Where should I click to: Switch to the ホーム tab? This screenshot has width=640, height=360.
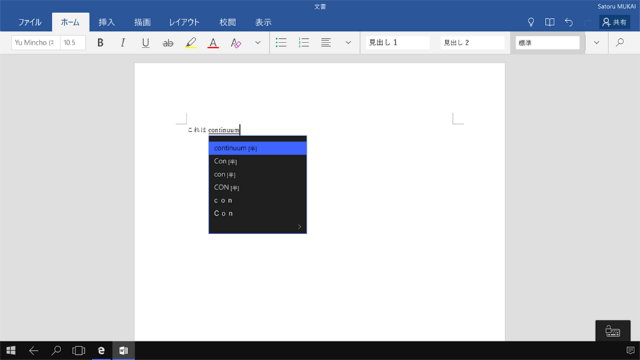pos(70,22)
